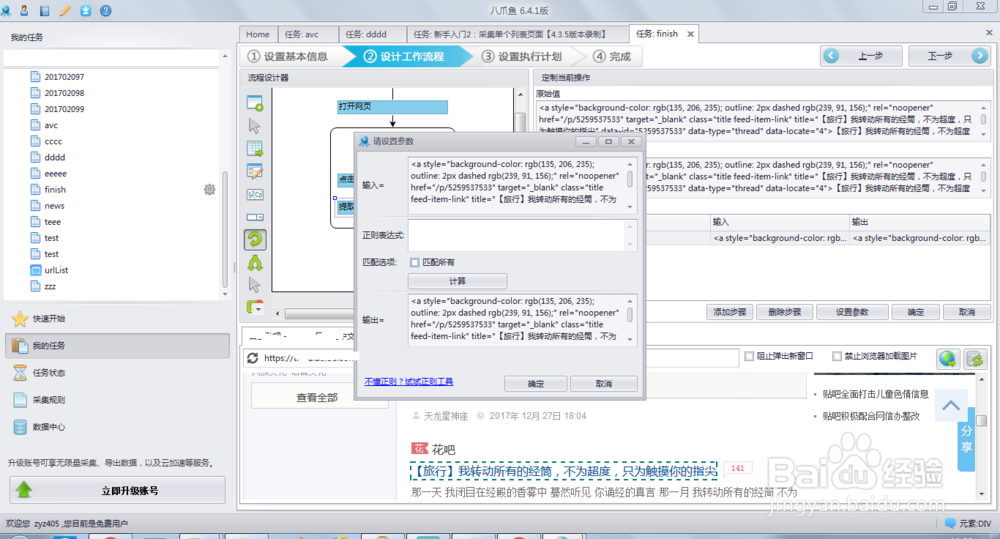Click the green refresh page icon button

975,358
